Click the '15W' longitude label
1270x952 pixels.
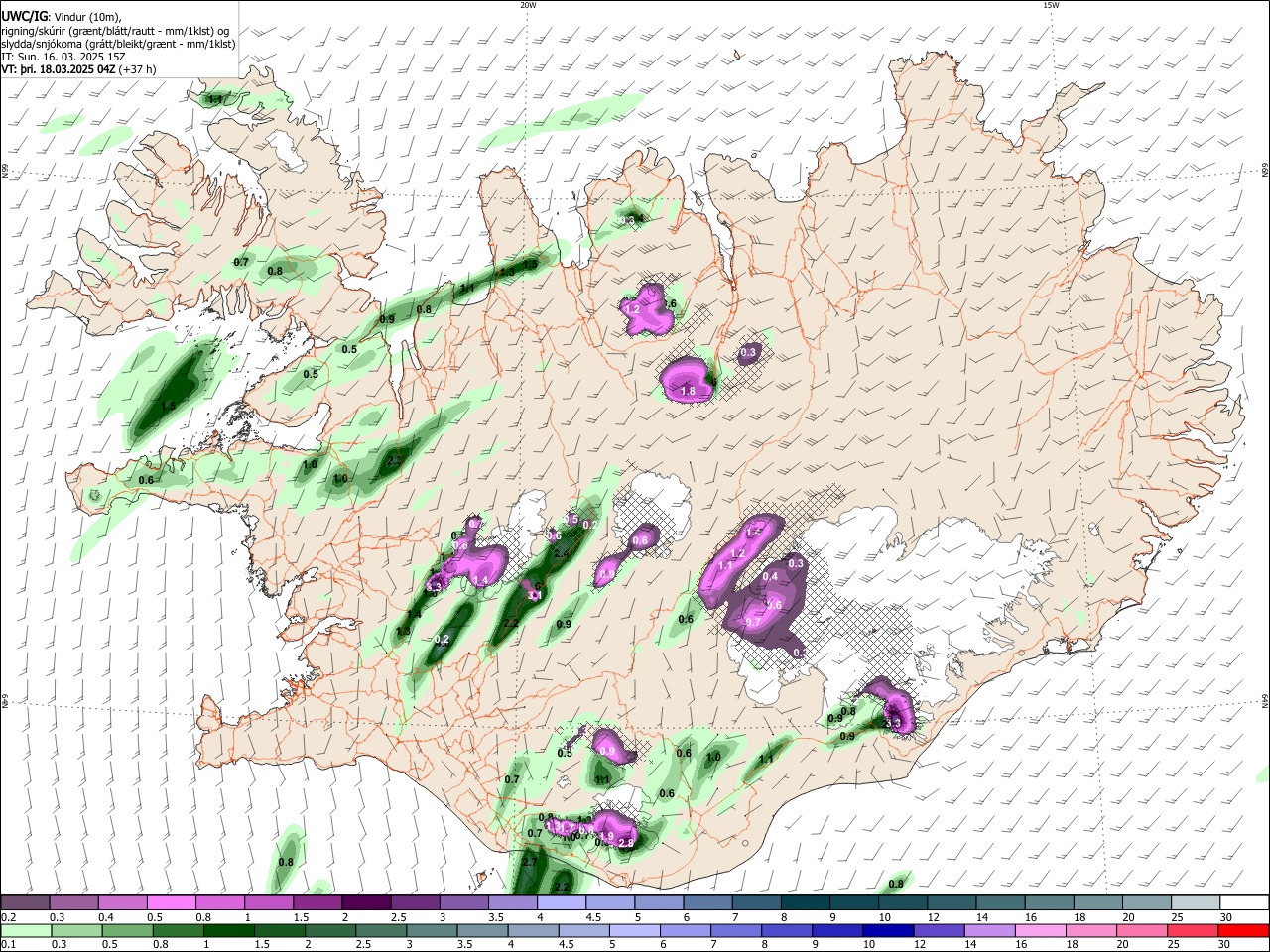(1051, 5)
